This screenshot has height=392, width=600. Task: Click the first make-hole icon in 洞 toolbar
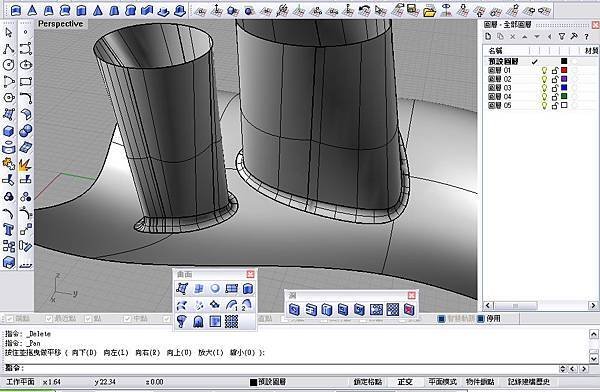coord(294,309)
